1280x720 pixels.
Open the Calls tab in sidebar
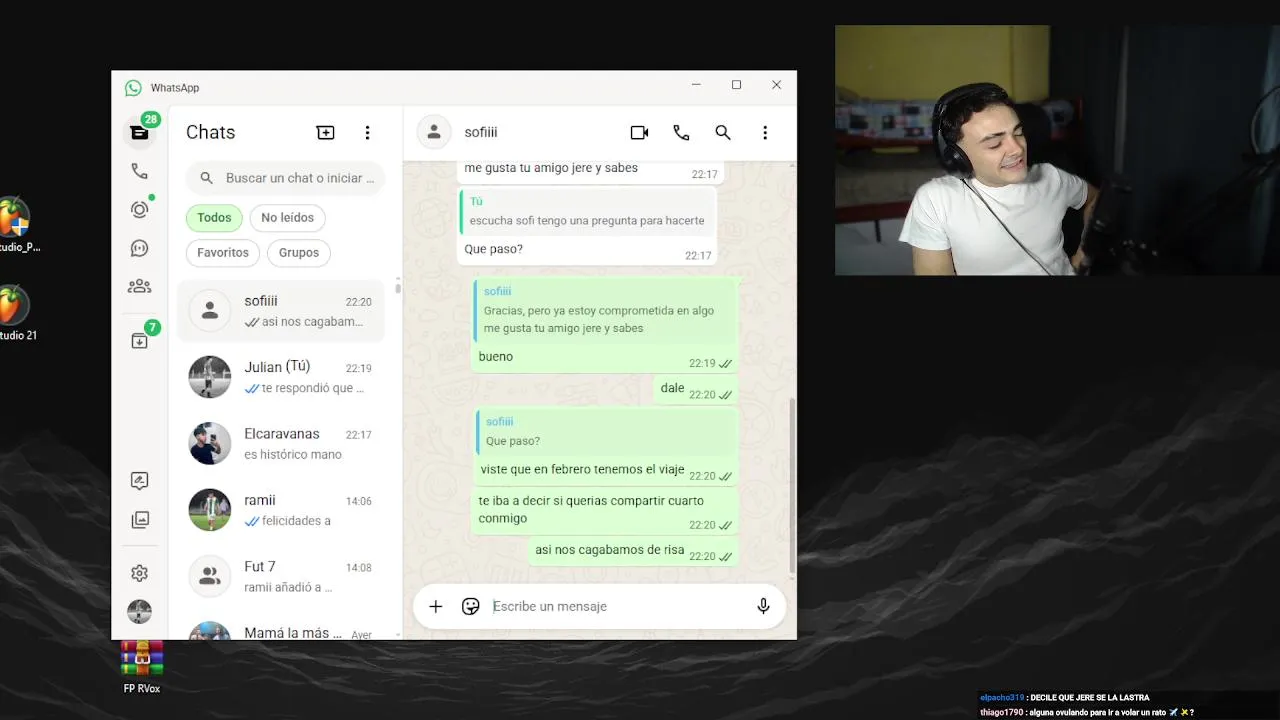[139, 171]
